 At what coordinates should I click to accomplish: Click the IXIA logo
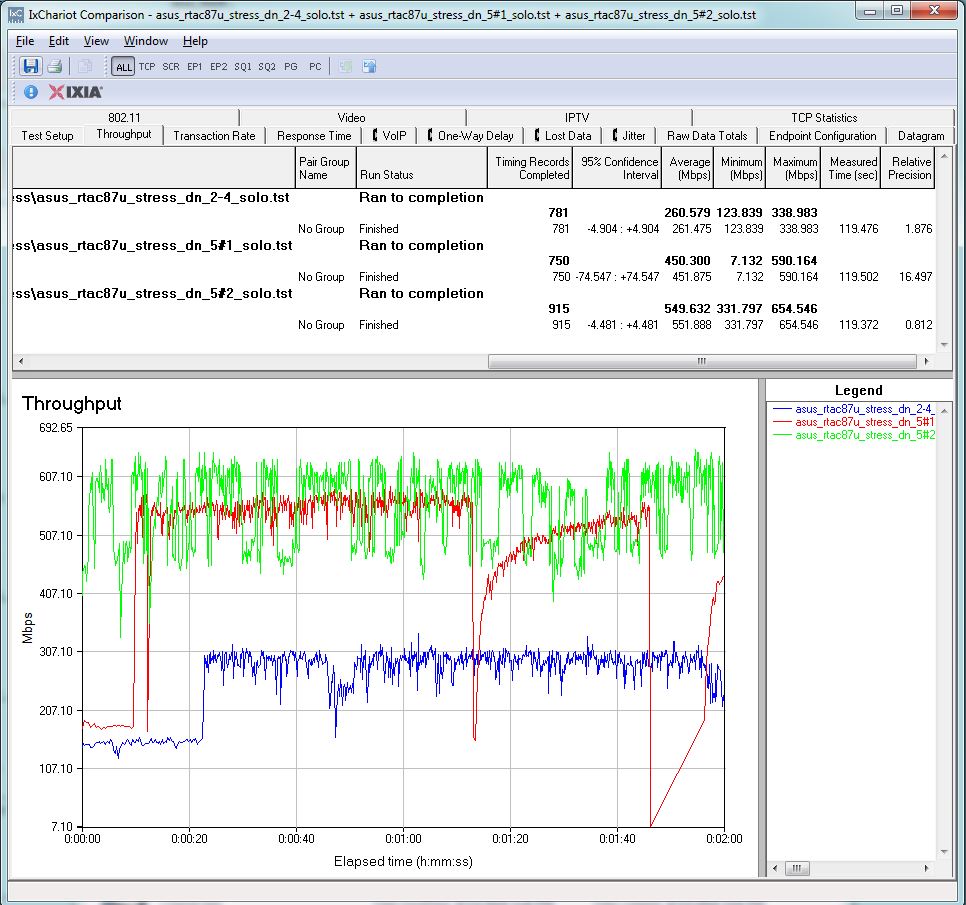point(75,92)
